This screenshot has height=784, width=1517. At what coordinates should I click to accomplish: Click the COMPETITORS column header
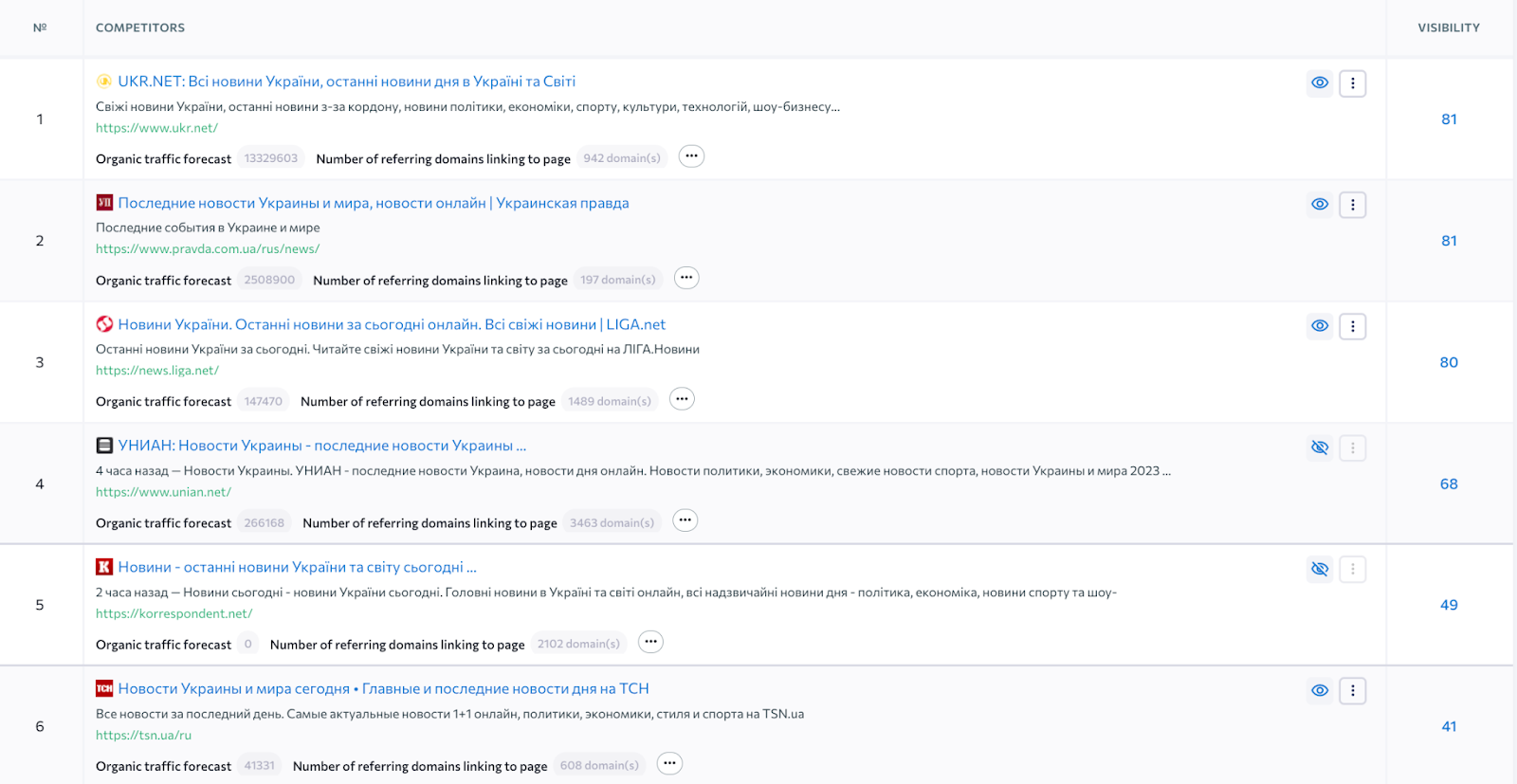[x=140, y=27]
